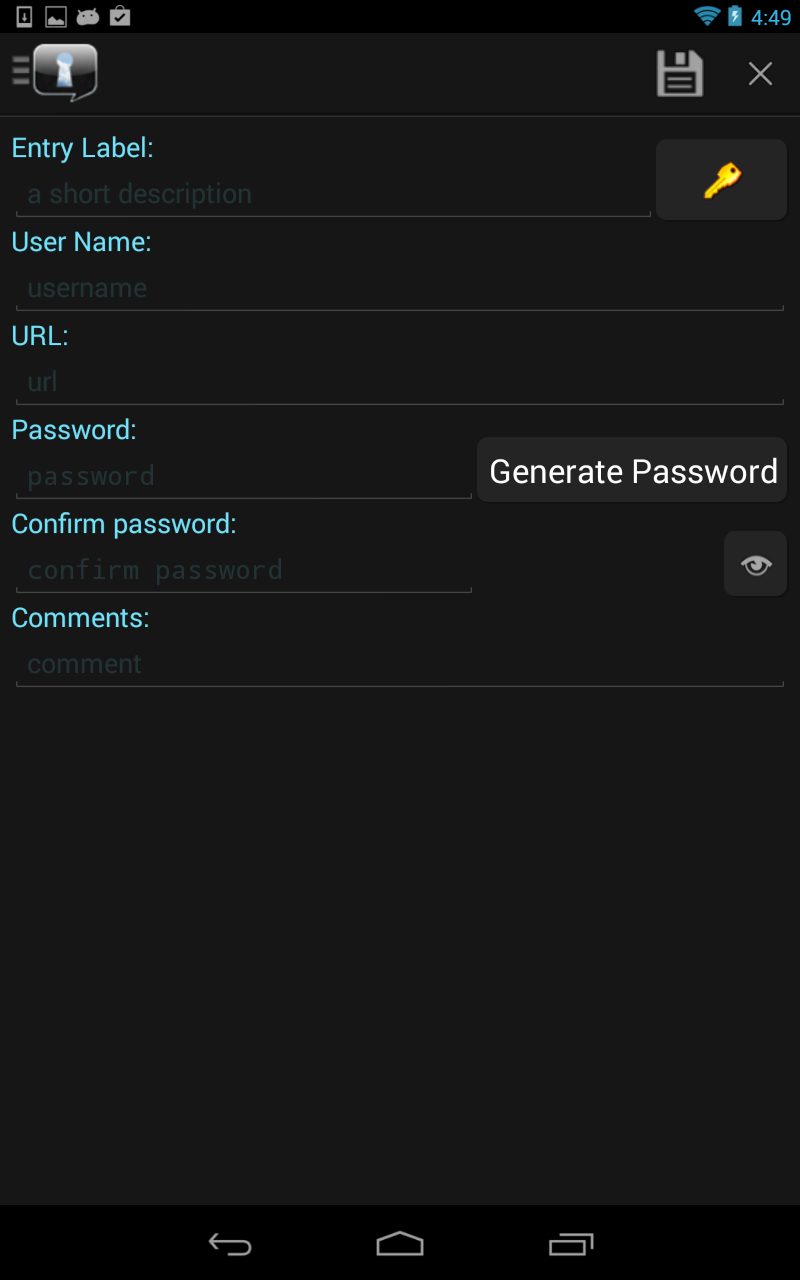The width and height of the screenshot is (800, 1280).
Task: Tap the battery charging indicator
Action: [x=735, y=16]
